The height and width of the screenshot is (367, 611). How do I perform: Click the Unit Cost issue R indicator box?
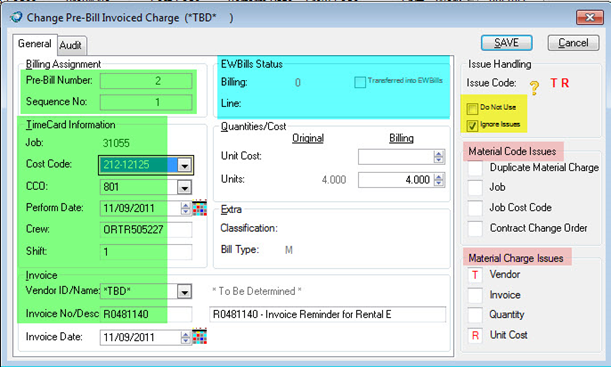pos(475,335)
